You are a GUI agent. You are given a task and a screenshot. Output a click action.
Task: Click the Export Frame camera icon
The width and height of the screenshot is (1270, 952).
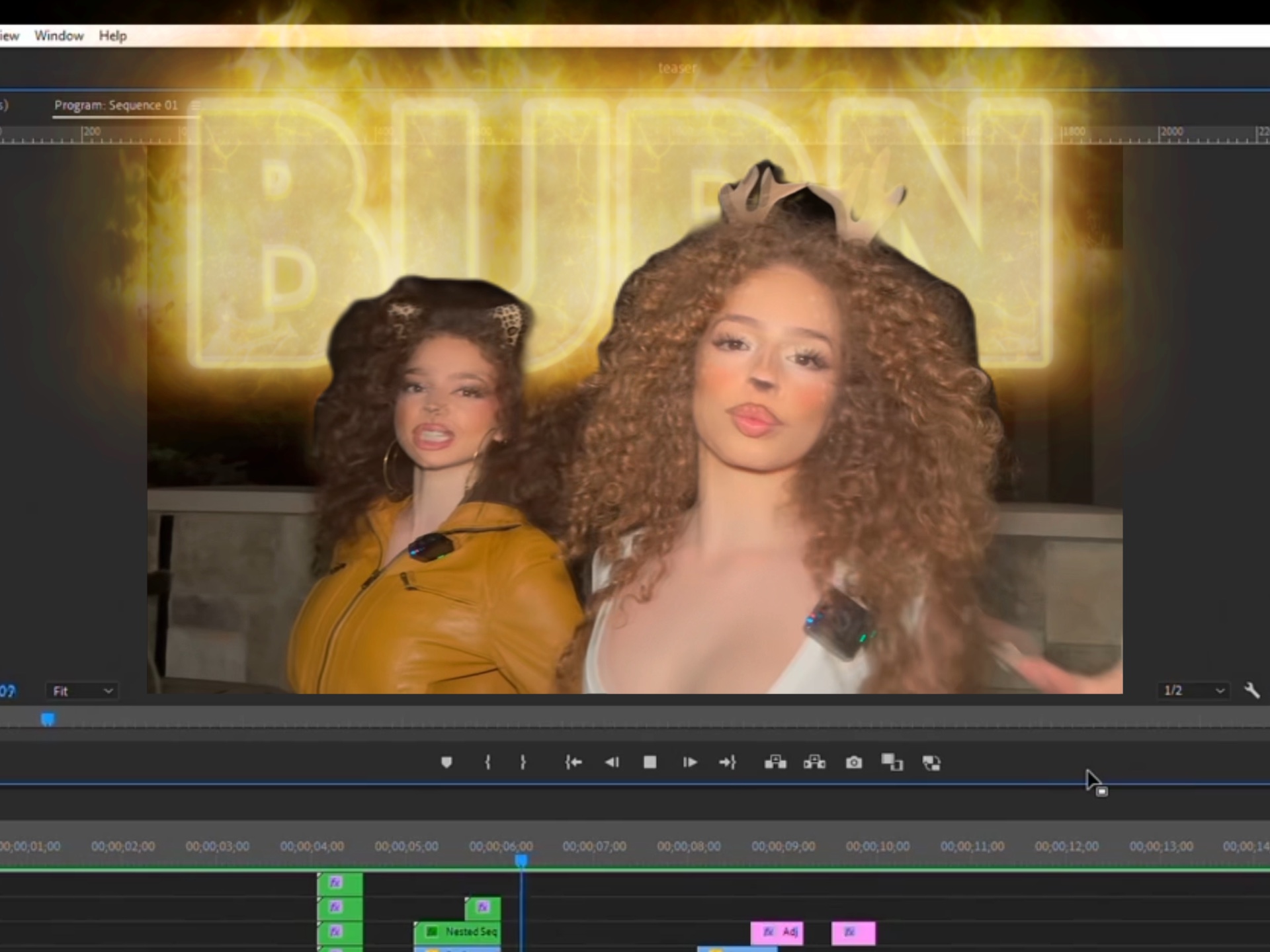click(x=854, y=762)
